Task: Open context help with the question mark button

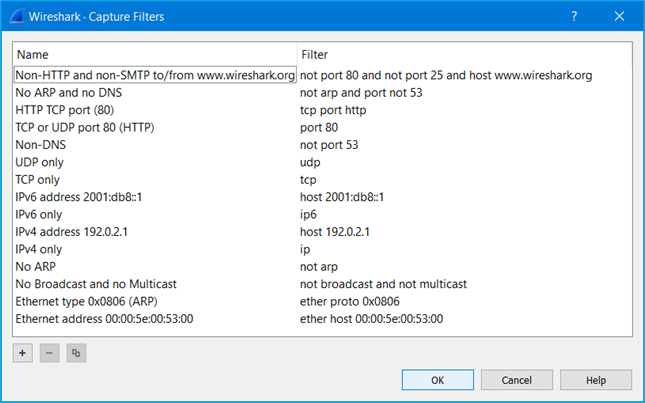Action: (574, 16)
